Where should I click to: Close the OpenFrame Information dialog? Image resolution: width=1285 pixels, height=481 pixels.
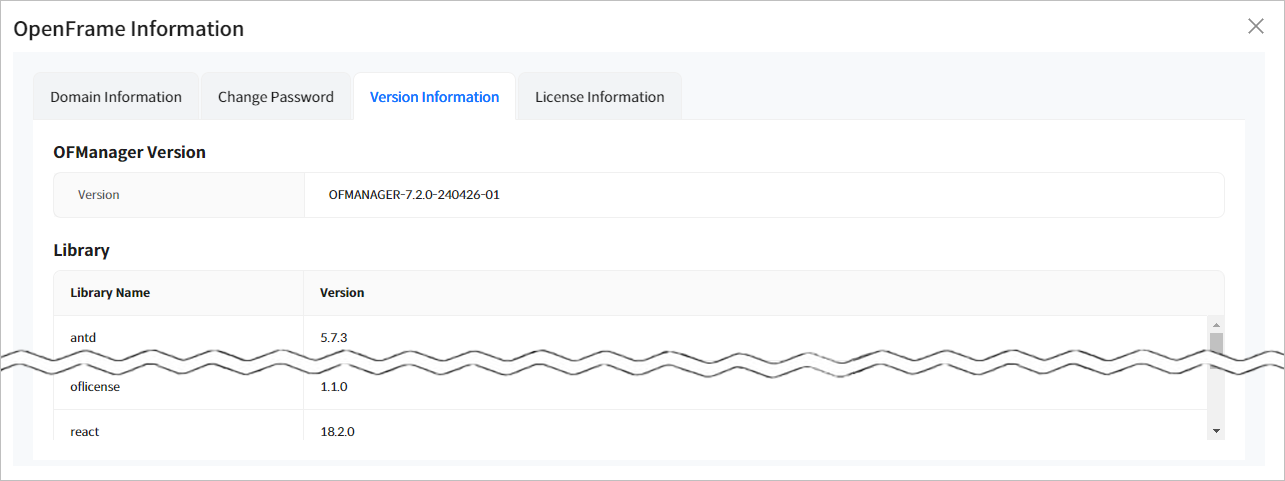click(1255, 27)
